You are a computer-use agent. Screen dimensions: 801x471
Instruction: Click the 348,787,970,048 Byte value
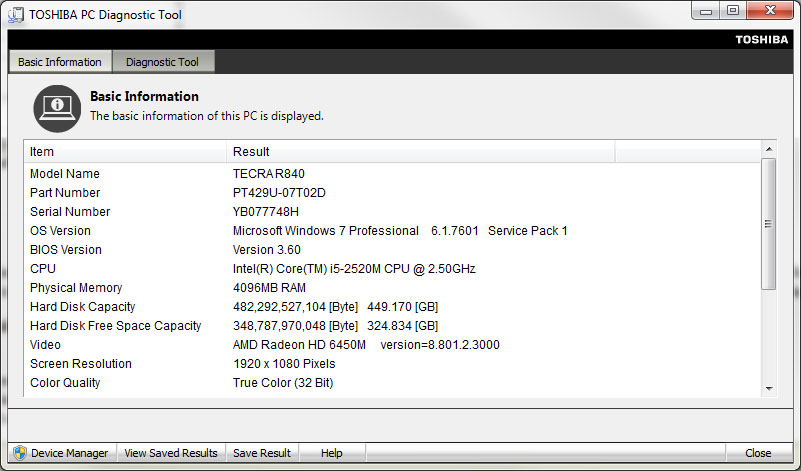click(295, 326)
